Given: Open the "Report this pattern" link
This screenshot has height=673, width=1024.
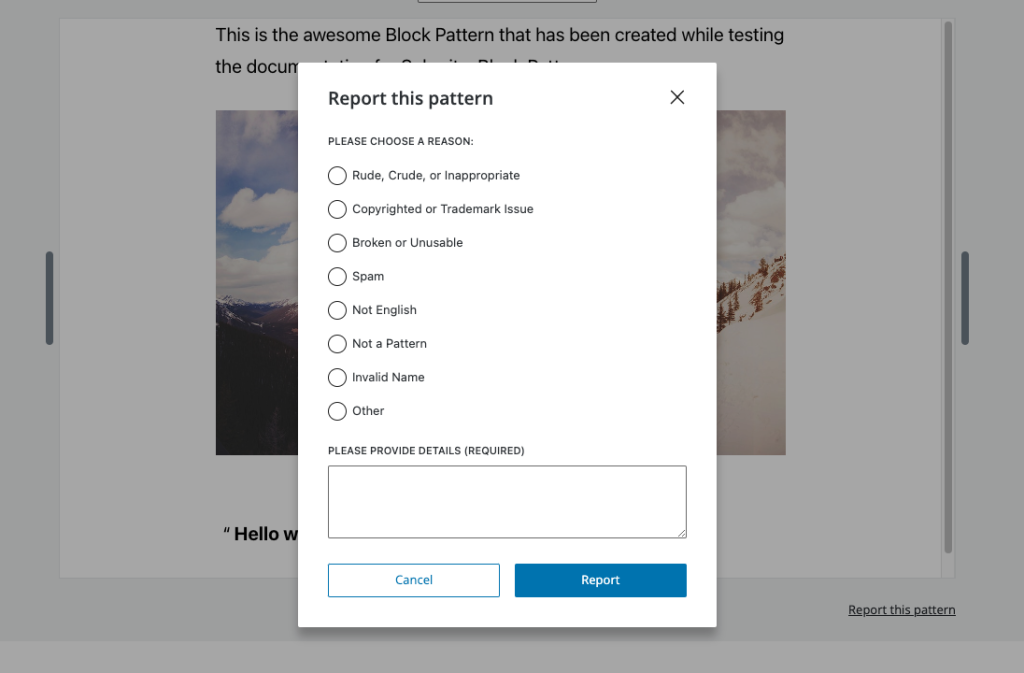Looking at the screenshot, I should (901, 609).
